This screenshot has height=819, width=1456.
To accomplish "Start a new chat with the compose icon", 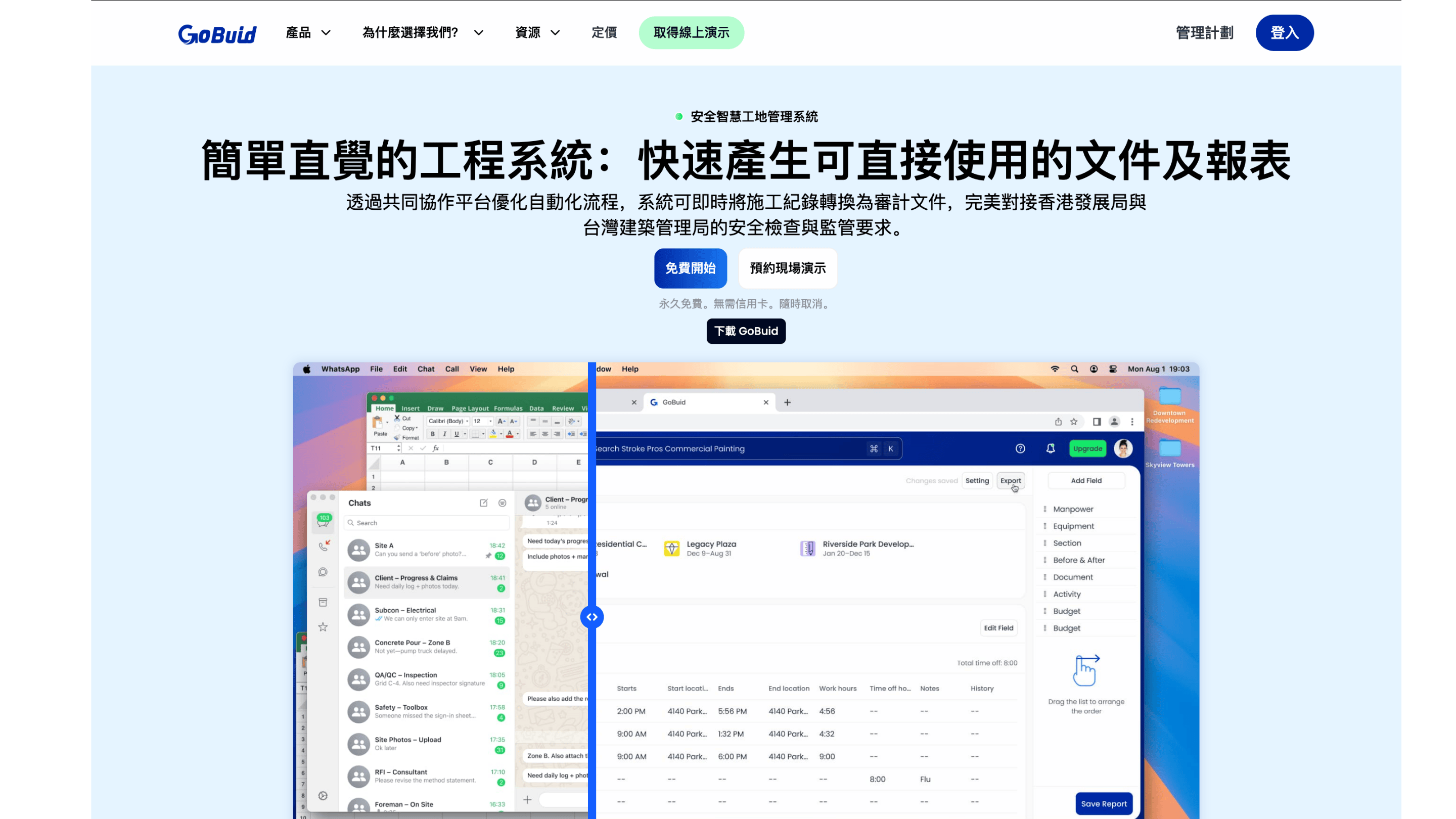I will (x=484, y=503).
